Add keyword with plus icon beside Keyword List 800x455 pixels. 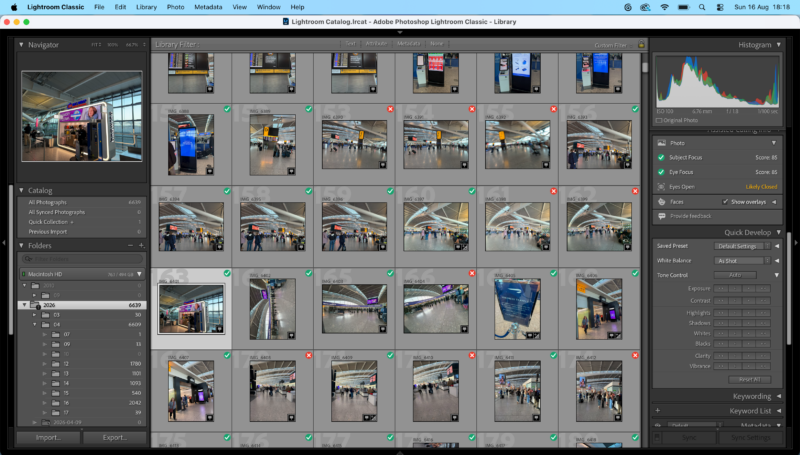658,410
